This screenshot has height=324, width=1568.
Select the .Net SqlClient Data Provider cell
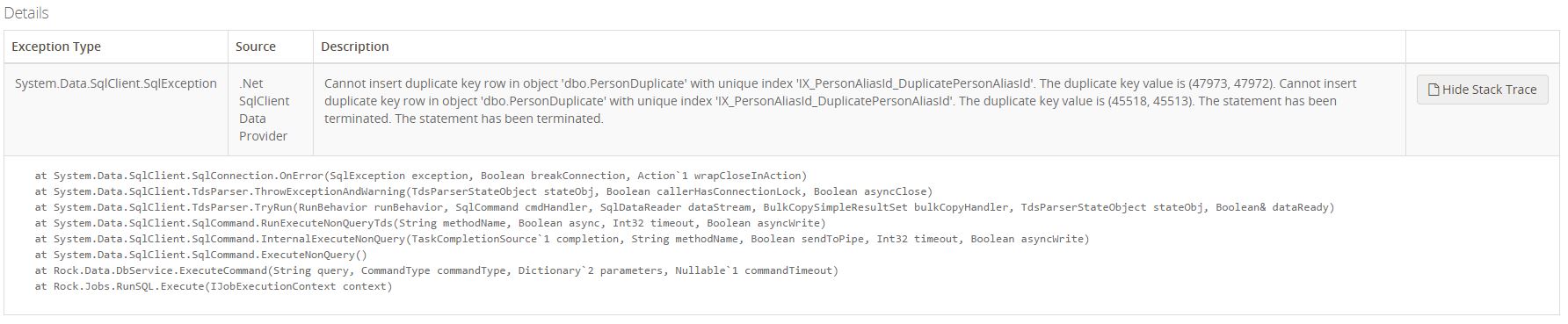[x=264, y=110]
